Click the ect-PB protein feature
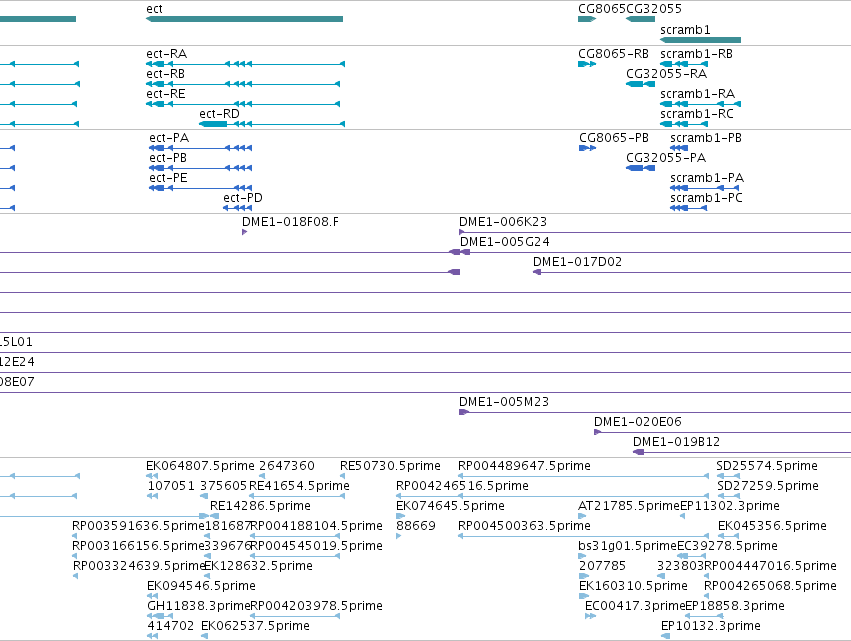Screen dimensions: 851x641 (x=200, y=168)
